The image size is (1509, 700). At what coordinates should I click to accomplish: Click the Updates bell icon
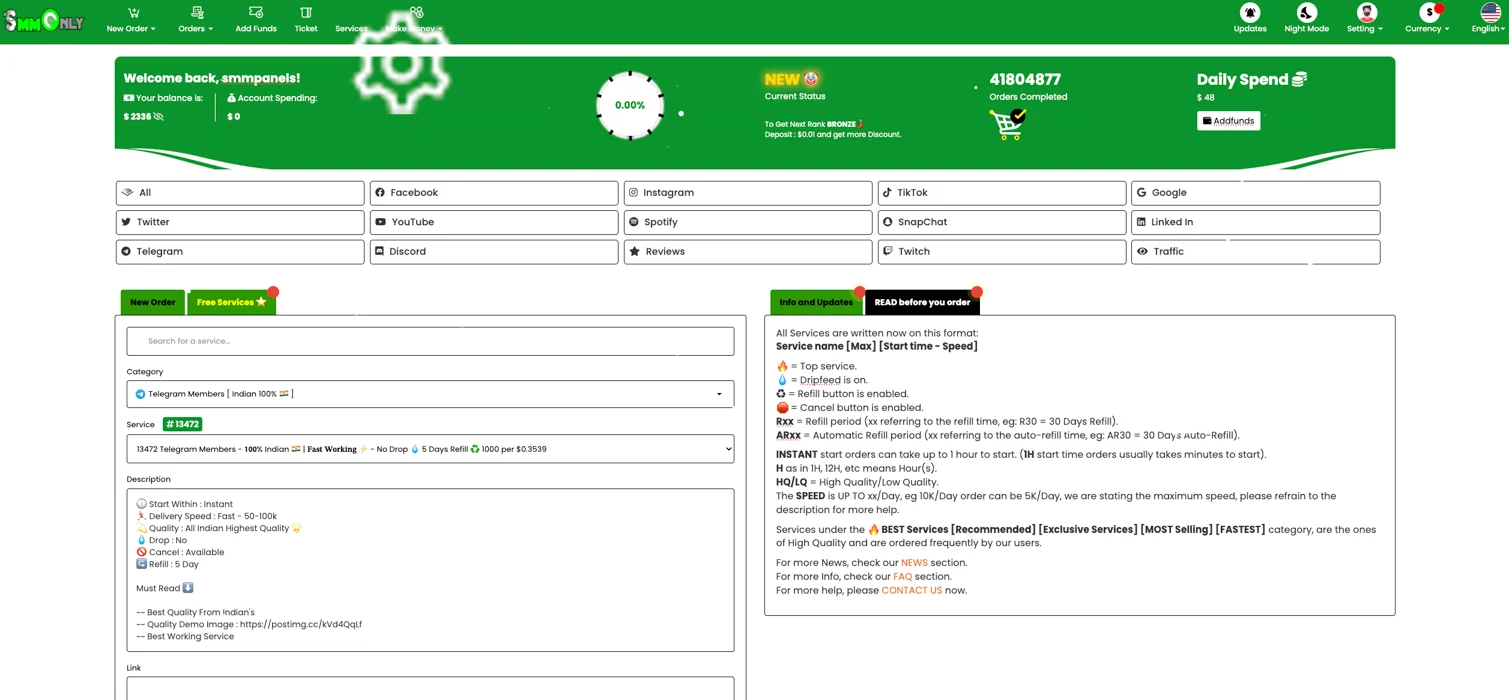pos(1249,13)
